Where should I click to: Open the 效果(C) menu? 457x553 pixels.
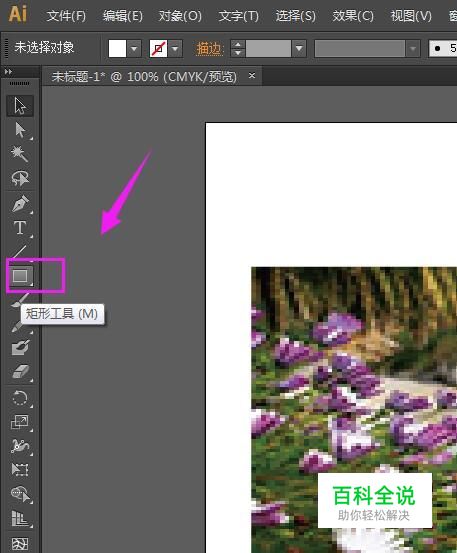point(353,16)
